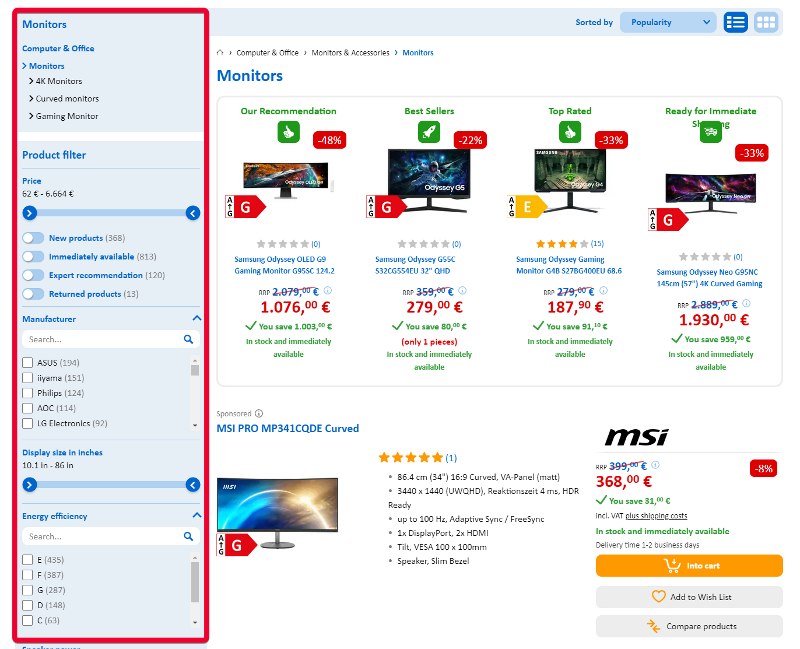Click minimum price slider handle
Screen dimensions: 800x649
pos(30,213)
